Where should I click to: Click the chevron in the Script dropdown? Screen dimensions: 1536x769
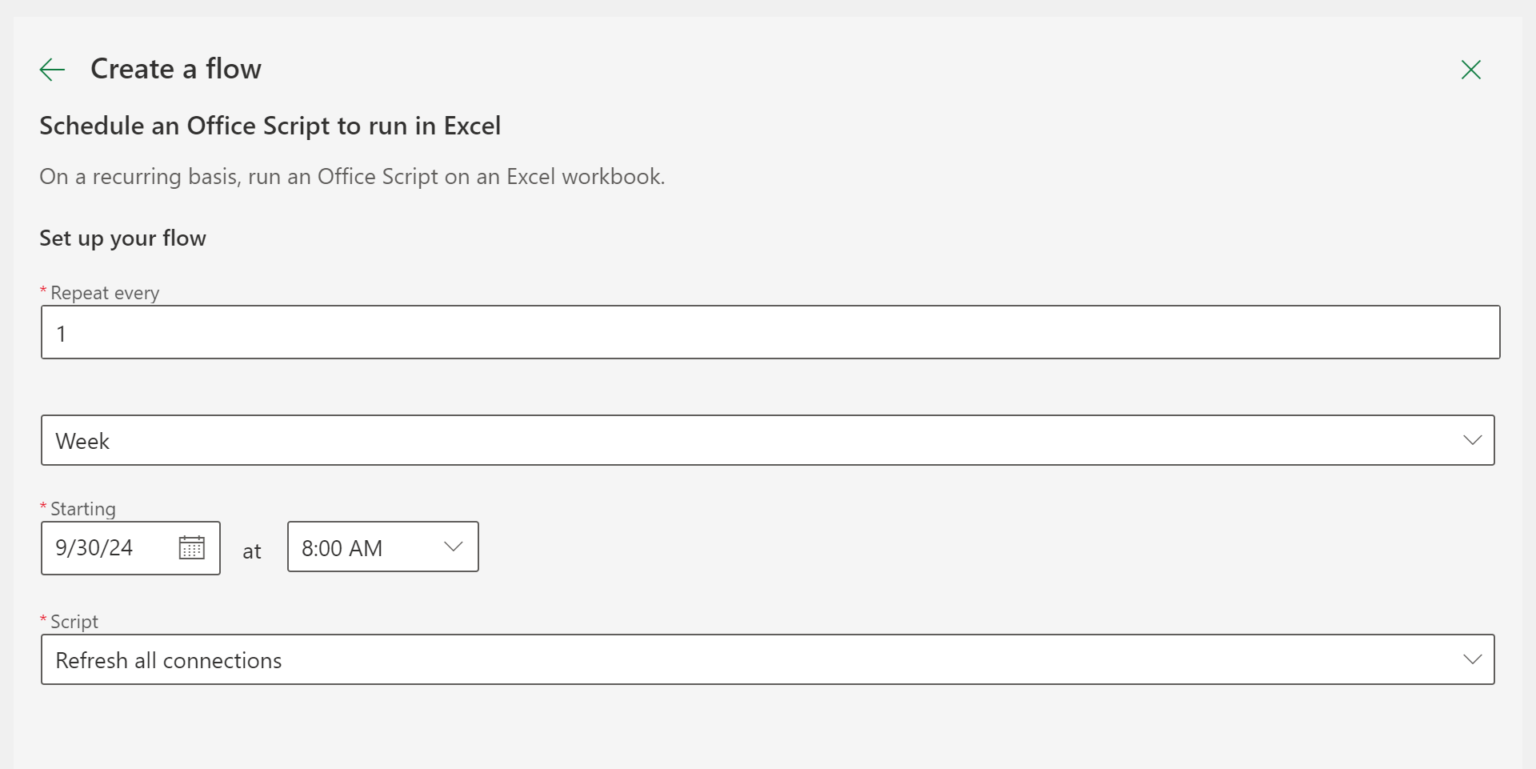pyautogui.click(x=1472, y=659)
